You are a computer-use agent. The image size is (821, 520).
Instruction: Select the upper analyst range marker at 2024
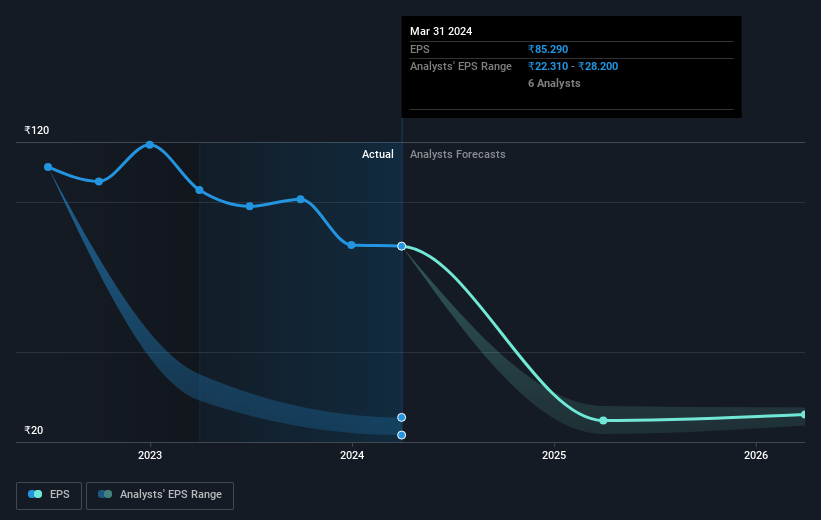click(402, 417)
